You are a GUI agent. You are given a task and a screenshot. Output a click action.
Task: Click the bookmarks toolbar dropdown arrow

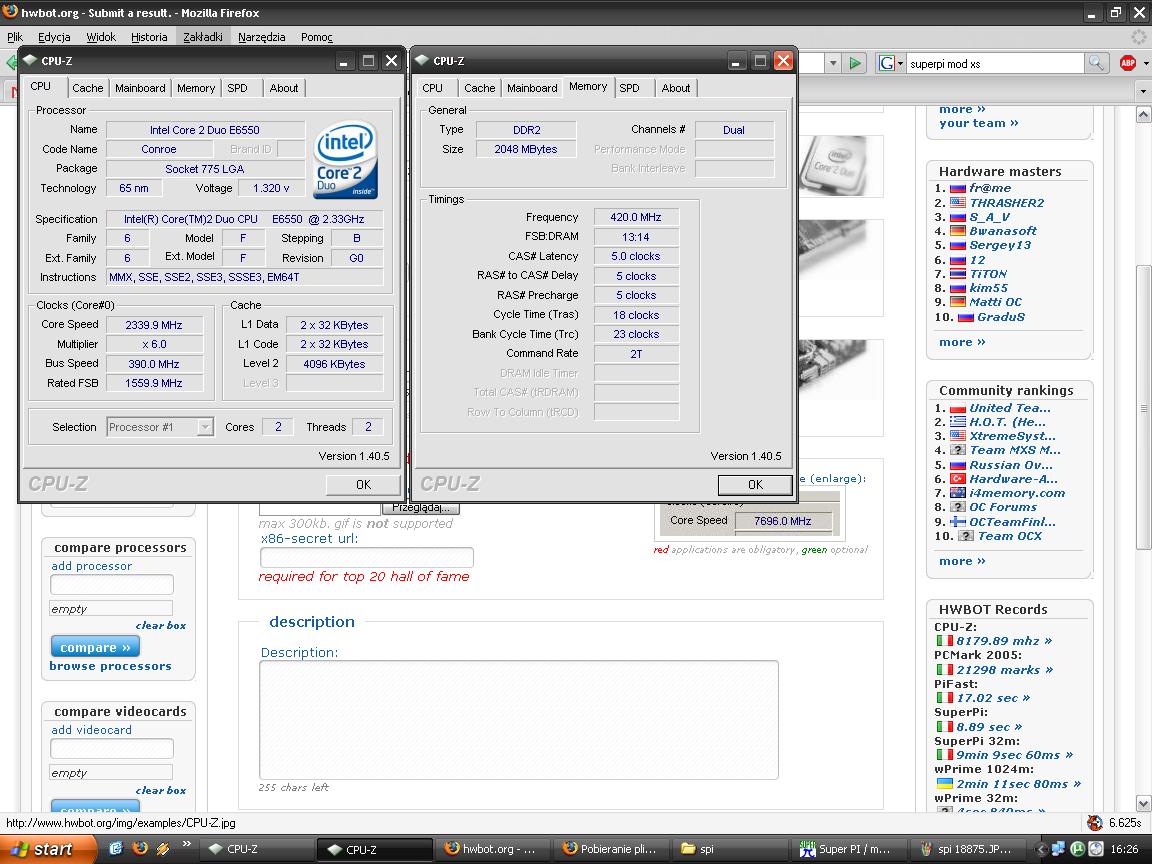click(1142, 91)
